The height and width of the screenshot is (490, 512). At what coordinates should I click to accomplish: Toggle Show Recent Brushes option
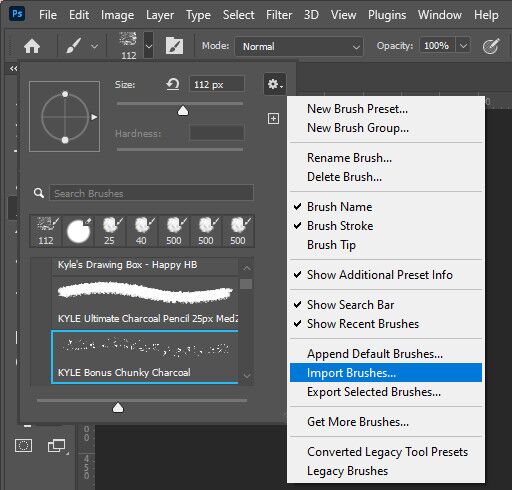click(386, 324)
